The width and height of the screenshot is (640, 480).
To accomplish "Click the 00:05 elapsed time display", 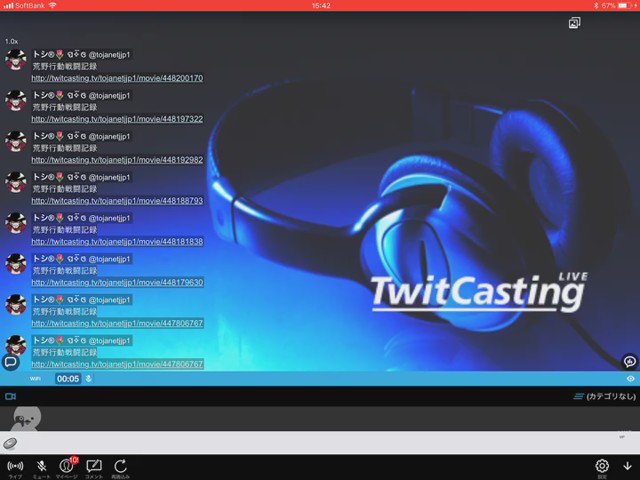I will [68, 379].
